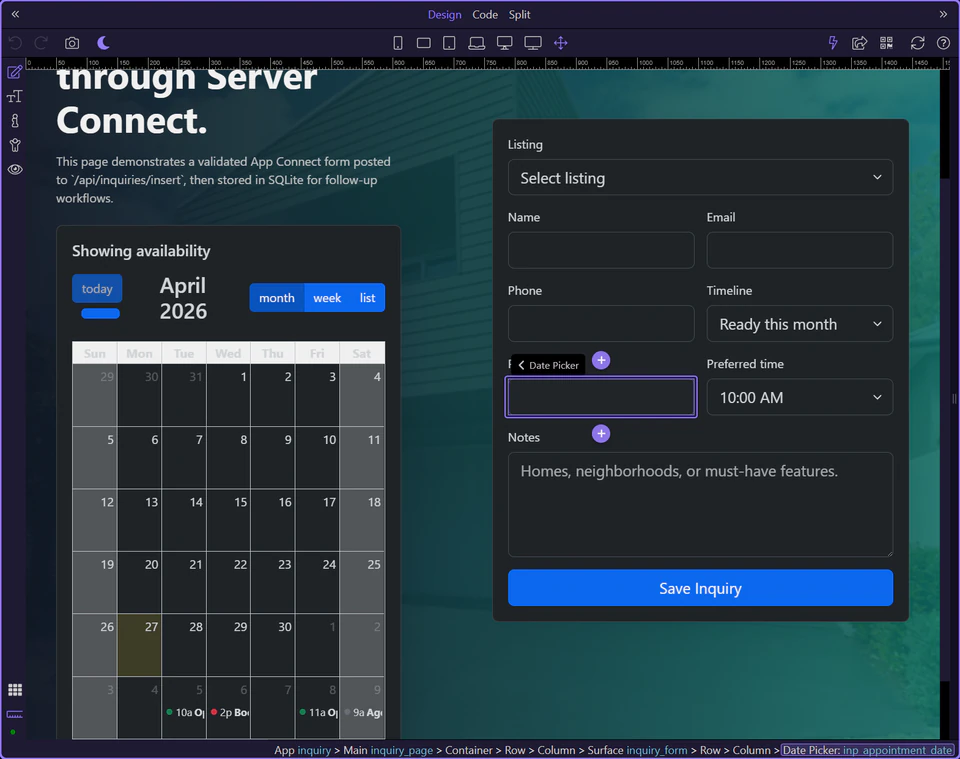
Task: Switch to the Split view tab
Action: (519, 14)
